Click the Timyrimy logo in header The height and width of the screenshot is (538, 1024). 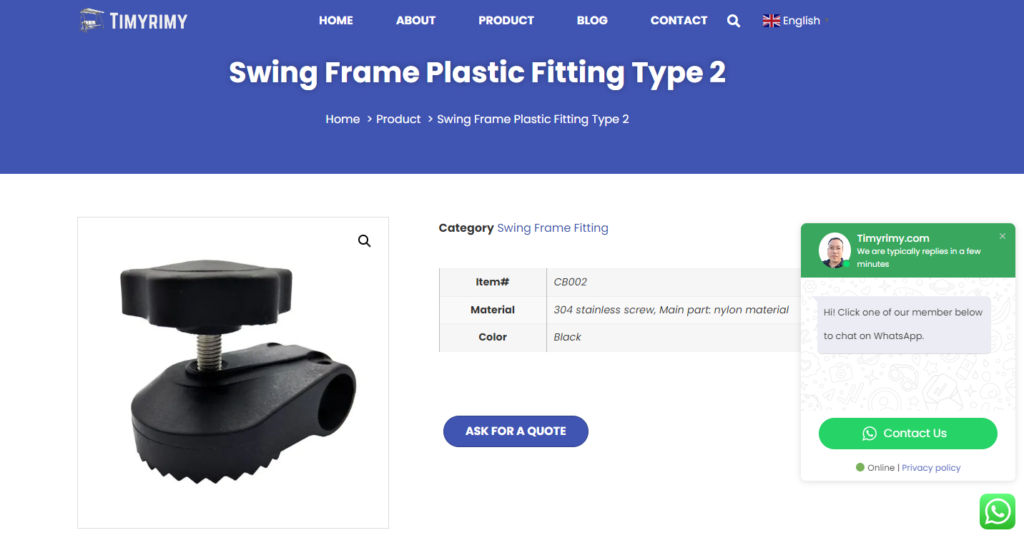pyautogui.click(x=133, y=20)
